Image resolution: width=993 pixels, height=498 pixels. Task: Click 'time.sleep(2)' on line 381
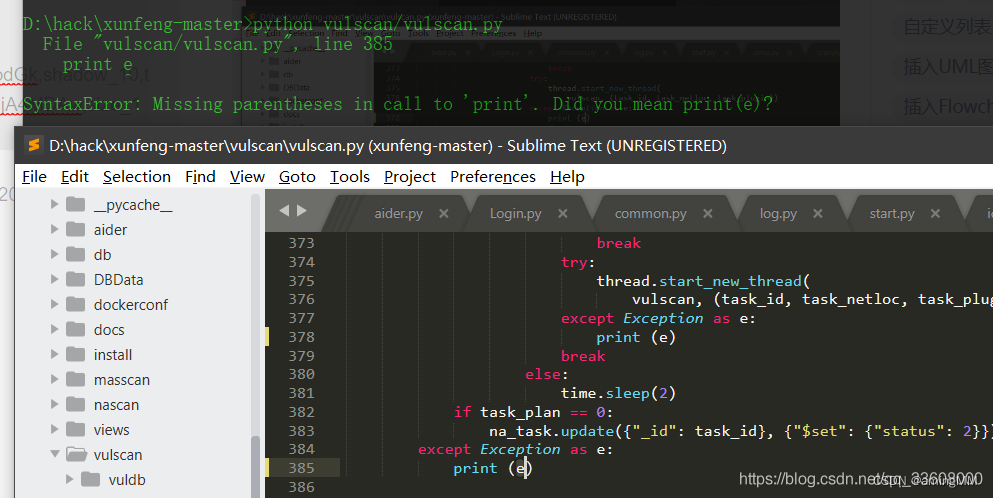click(x=618, y=393)
